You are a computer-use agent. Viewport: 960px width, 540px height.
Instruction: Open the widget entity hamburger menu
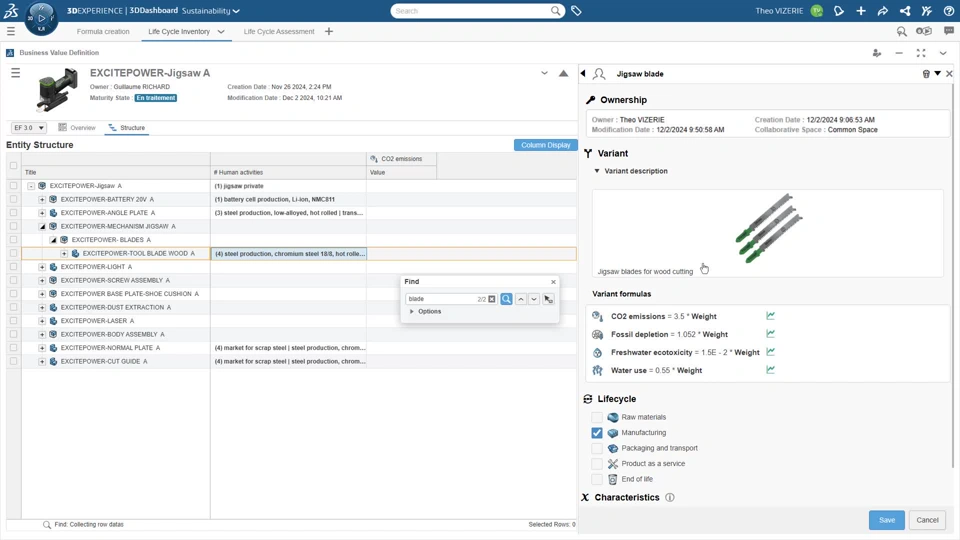[x=15, y=73]
